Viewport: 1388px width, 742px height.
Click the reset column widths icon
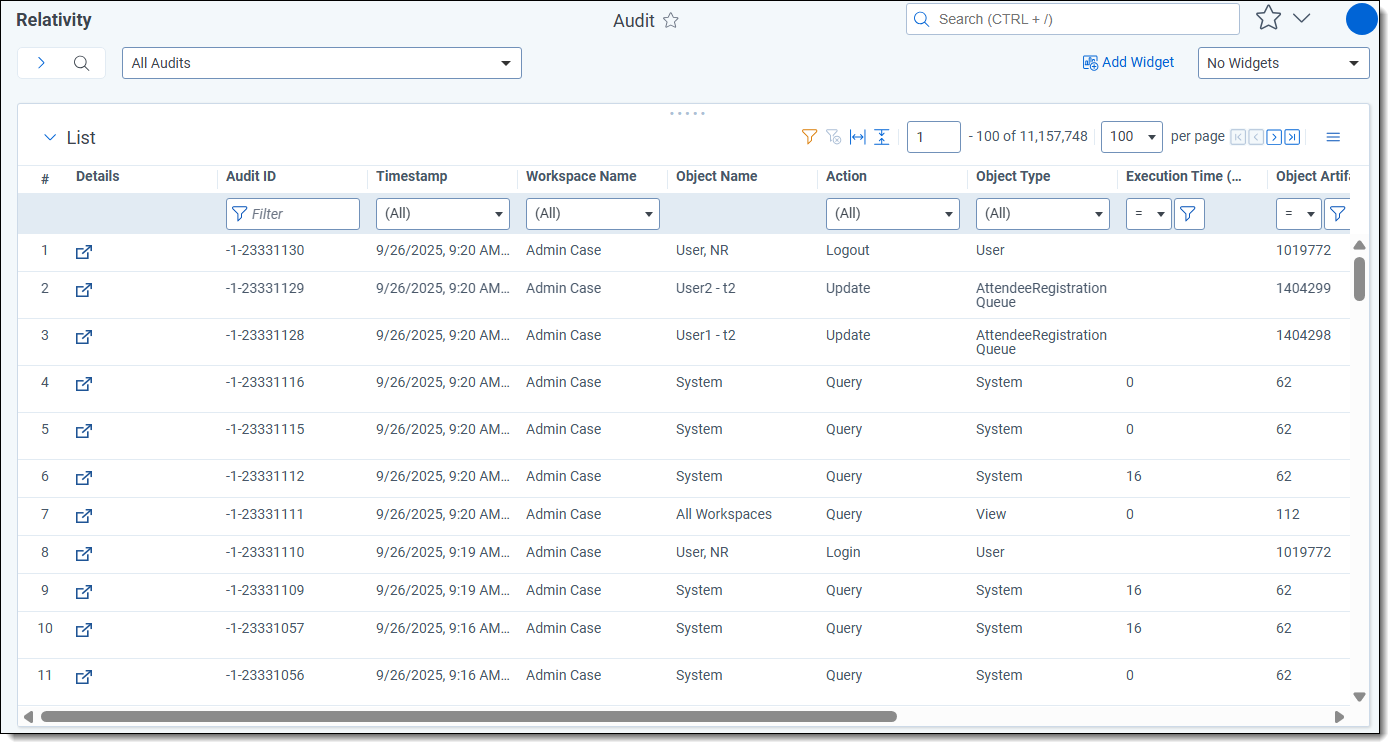pyautogui.click(x=857, y=137)
